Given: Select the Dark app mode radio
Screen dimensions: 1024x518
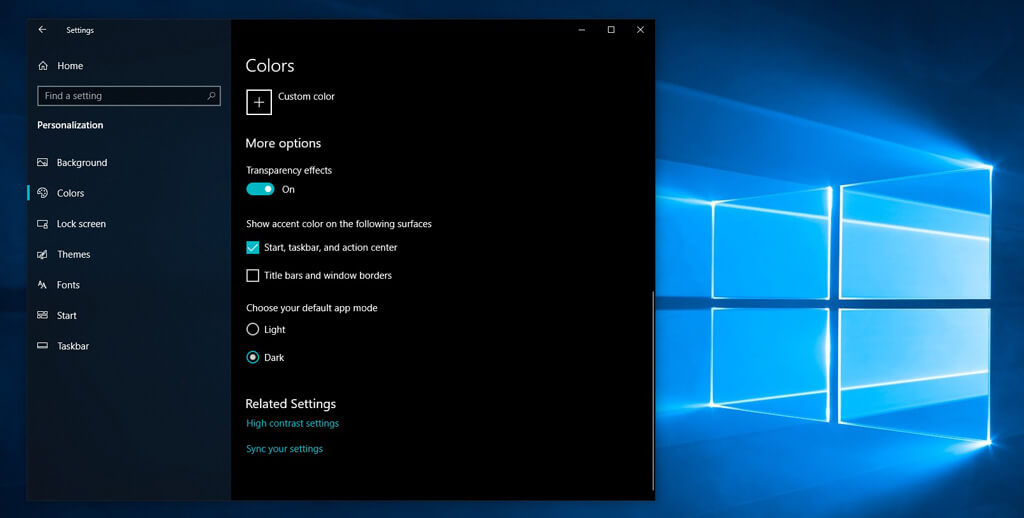Looking at the screenshot, I should pos(253,357).
